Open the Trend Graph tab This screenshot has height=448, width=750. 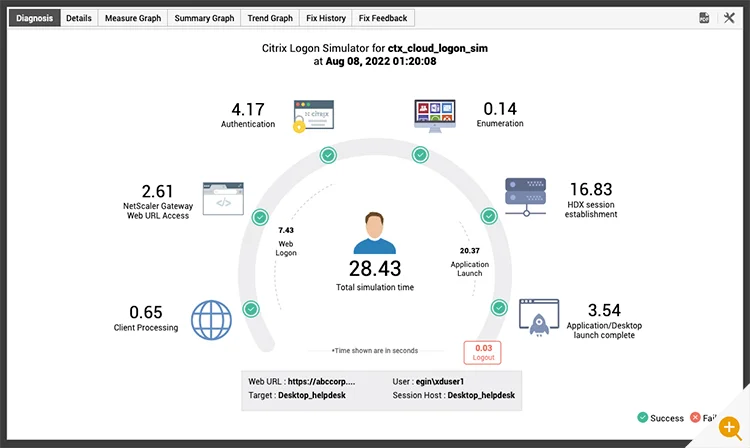point(270,18)
